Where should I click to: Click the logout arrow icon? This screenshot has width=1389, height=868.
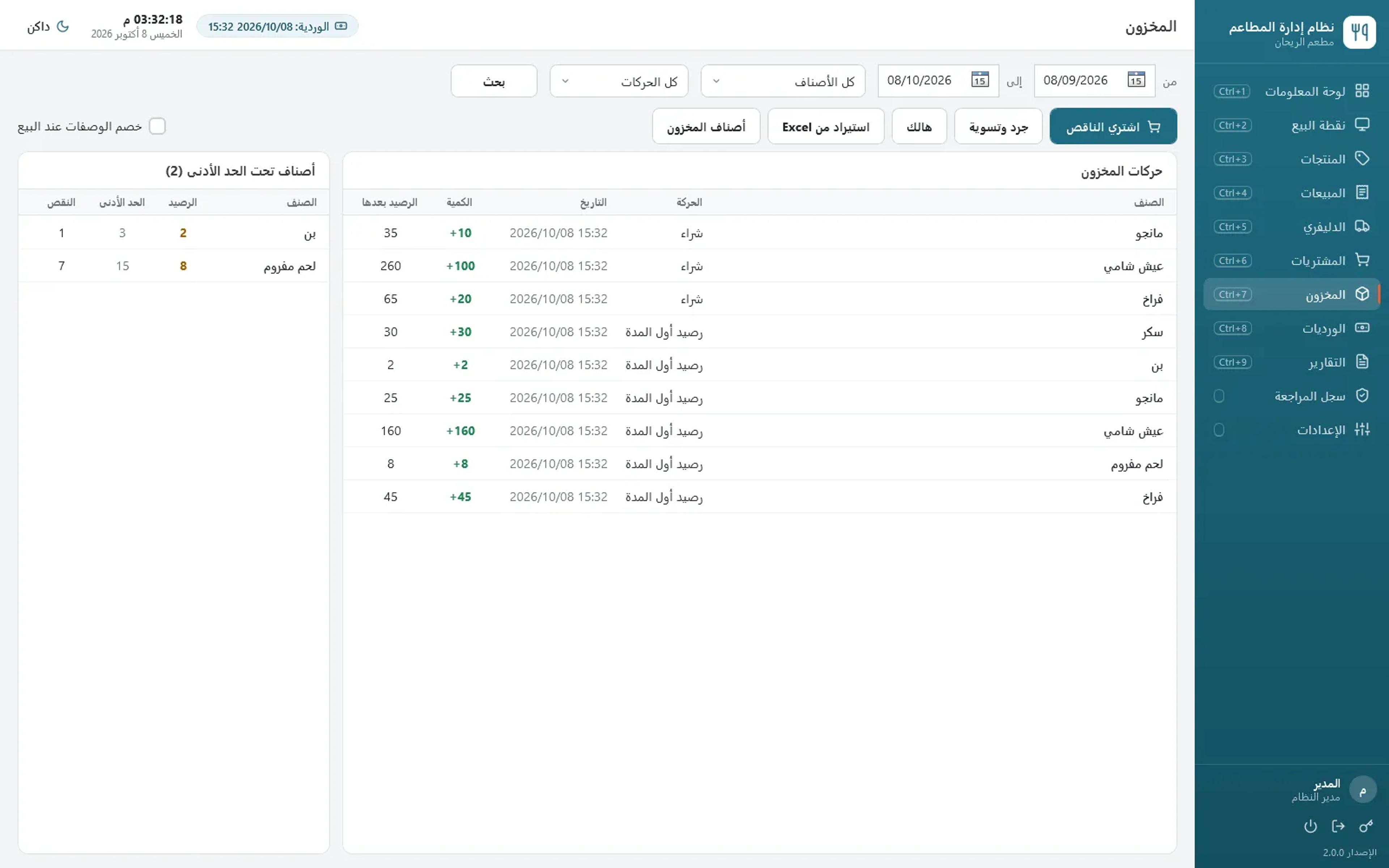tap(1338, 826)
